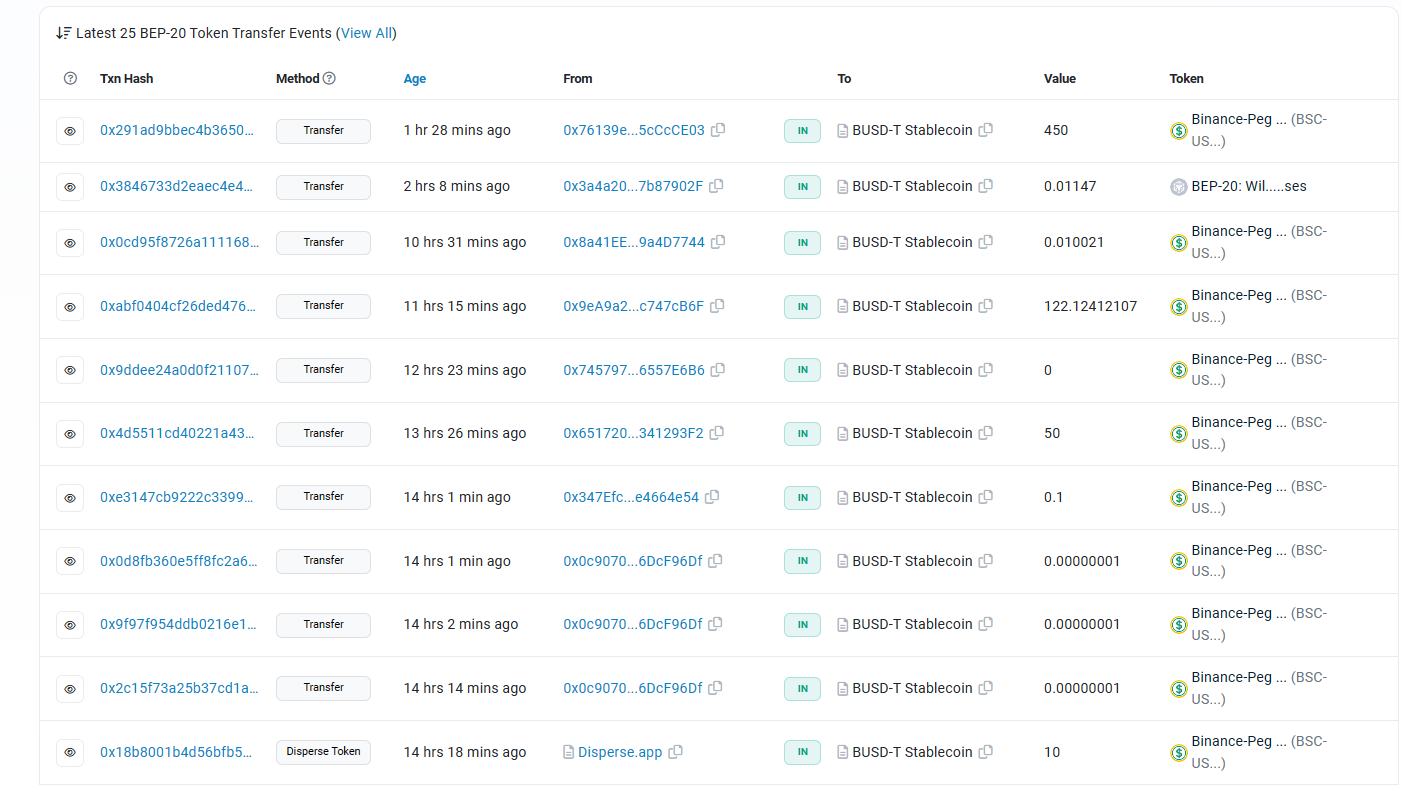This screenshot has height=785, width=1401.
Task: Toggle eye preview for transaction 0x18b8001b4d56bfb5
Action: pyautogui.click(x=70, y=752)
